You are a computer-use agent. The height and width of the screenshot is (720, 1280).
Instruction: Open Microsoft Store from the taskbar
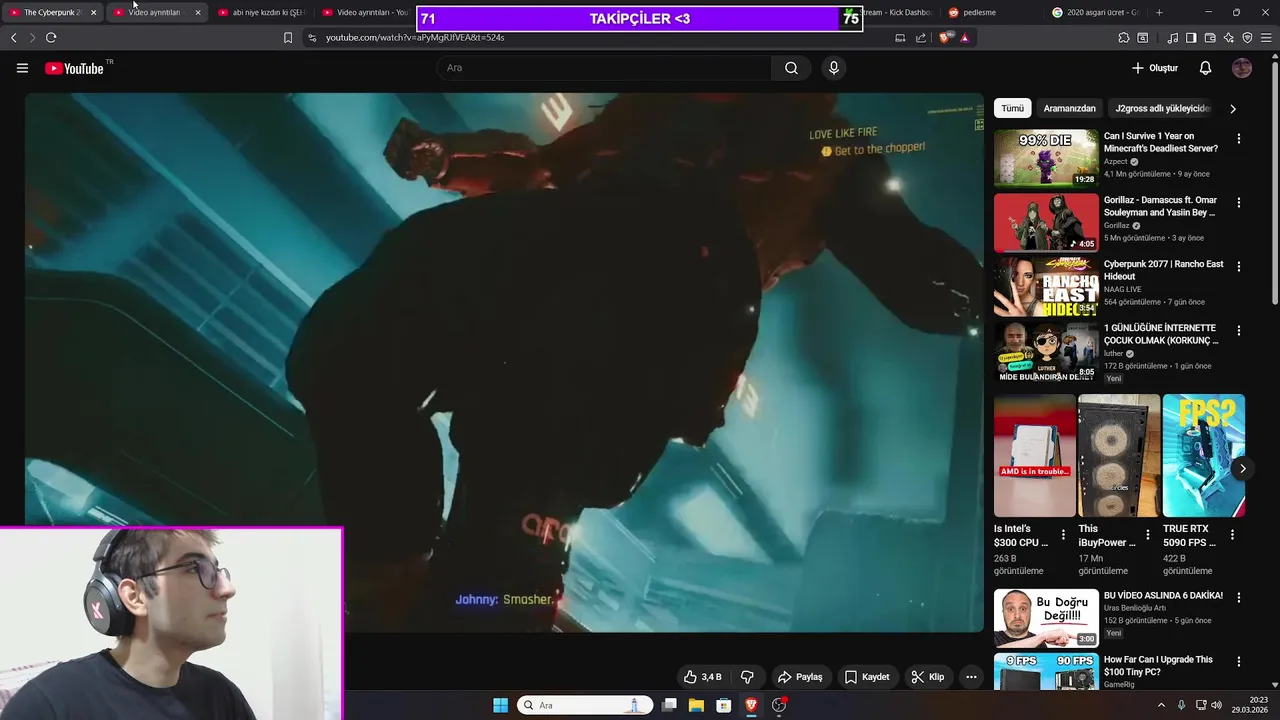point(723,705)
